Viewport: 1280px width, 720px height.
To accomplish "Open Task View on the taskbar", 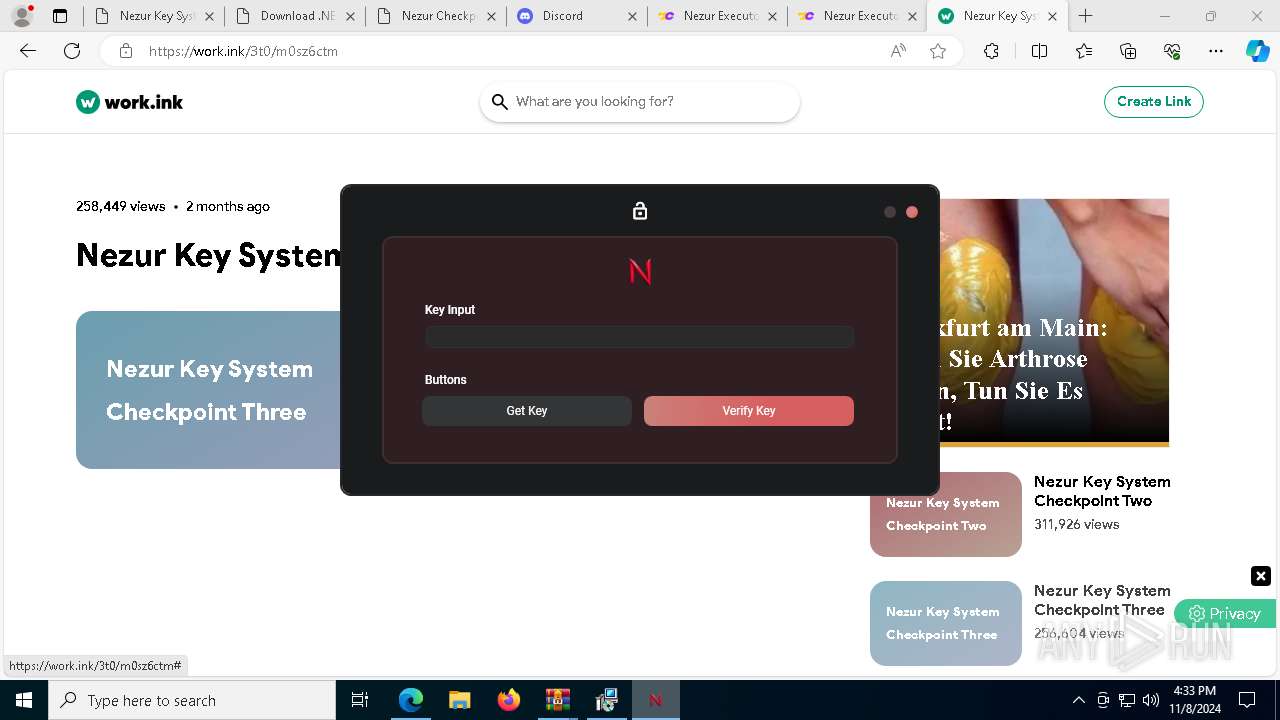I will click(360, 700).
